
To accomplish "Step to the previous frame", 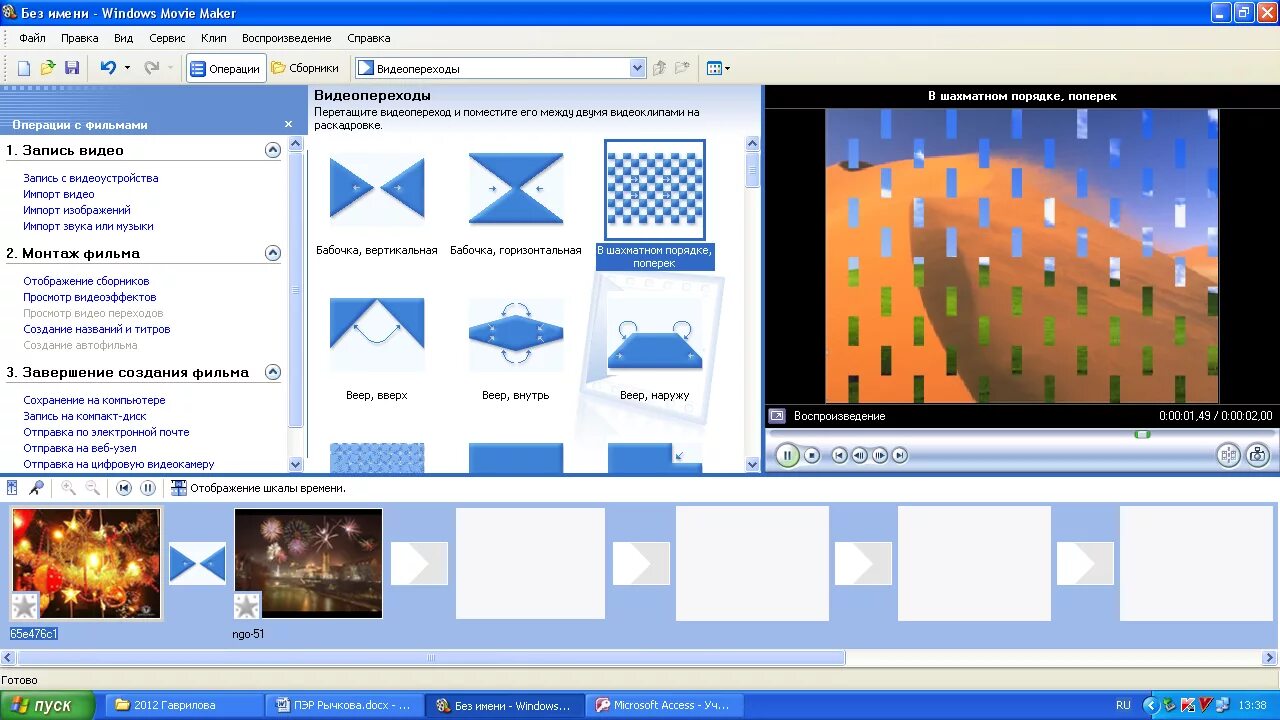I will [x=860, y=455].
